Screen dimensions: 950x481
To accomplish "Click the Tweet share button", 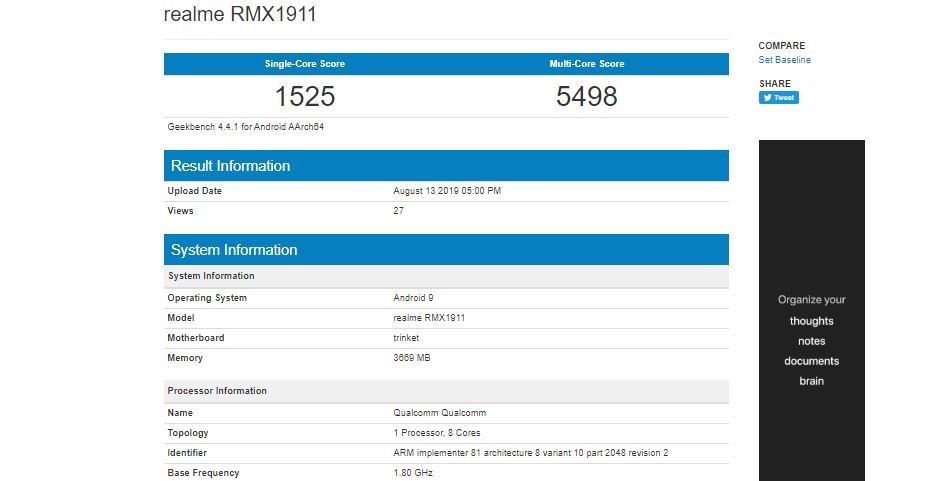I will (x=779, y=98).
